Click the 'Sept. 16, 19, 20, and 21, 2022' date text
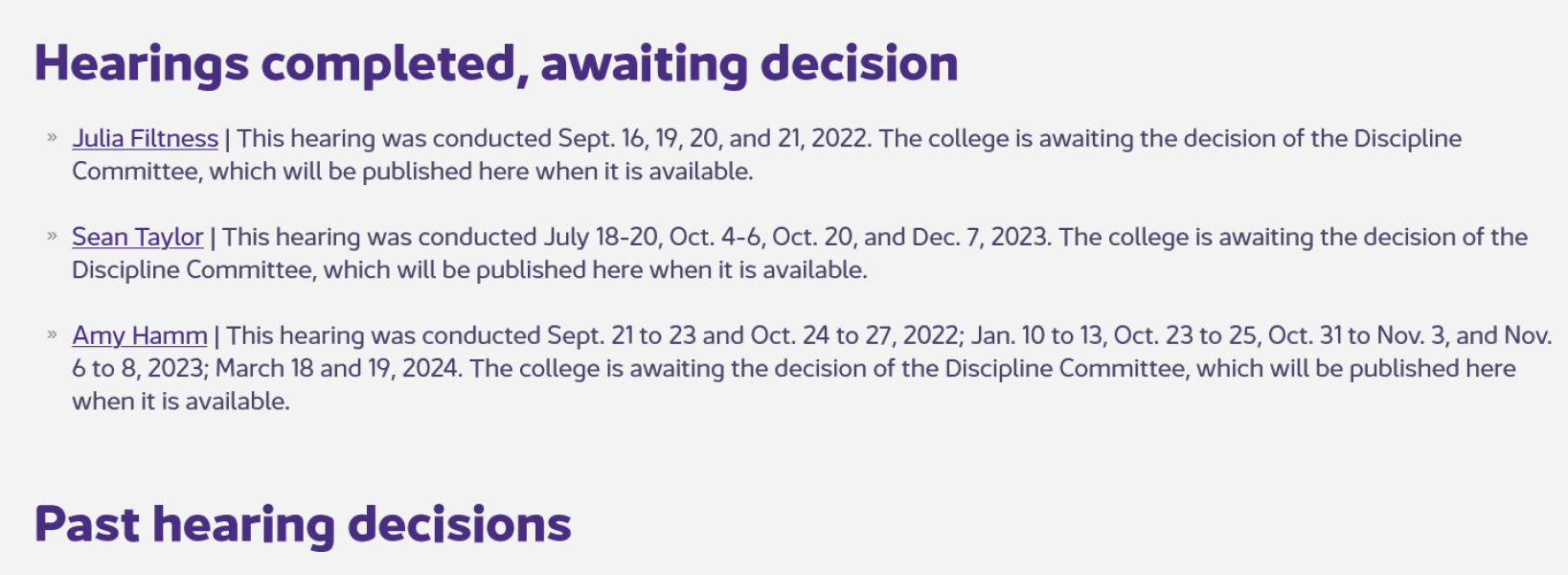Image resolution: width=1568 pixels, height=575 pixels. [714, 139]
